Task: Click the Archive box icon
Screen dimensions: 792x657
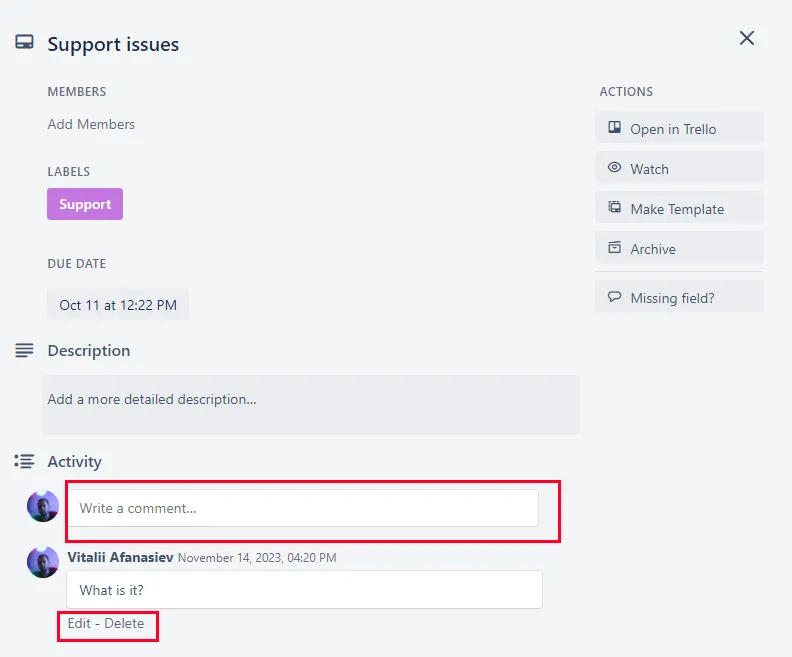Action: 614,247
